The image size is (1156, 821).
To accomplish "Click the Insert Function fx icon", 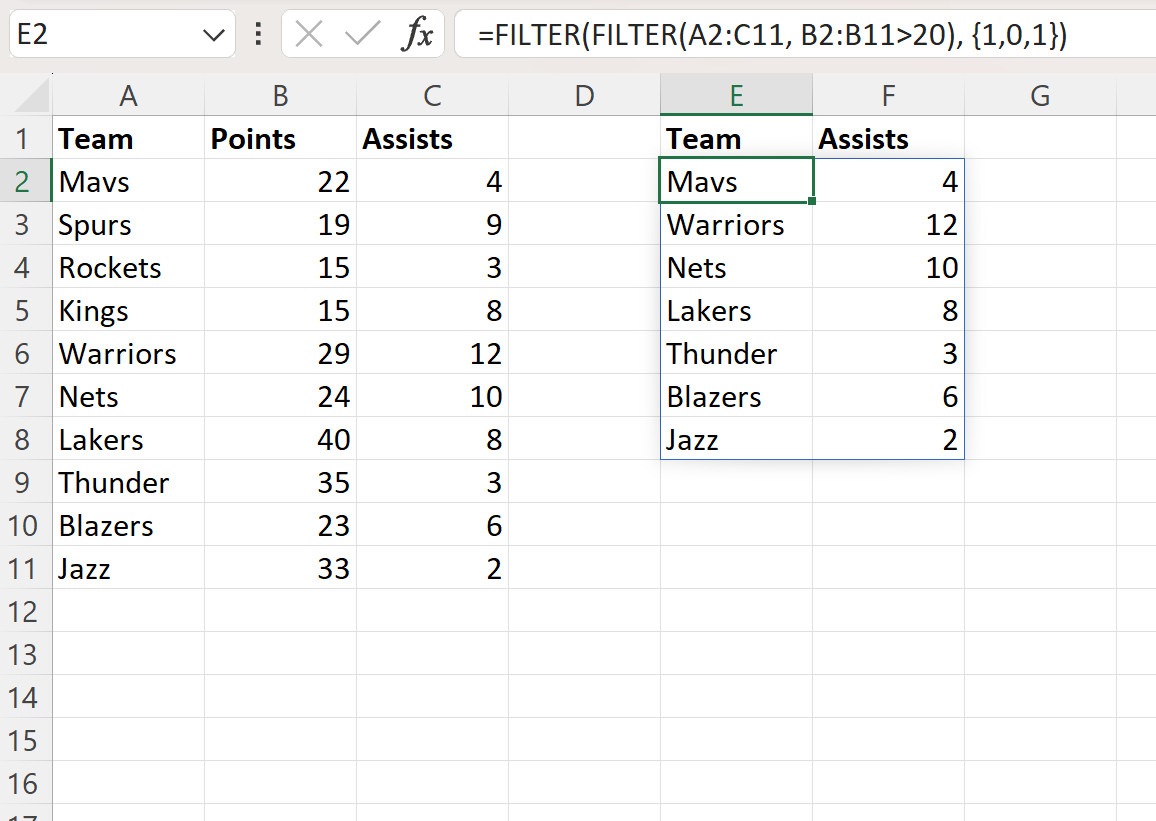I will pos(417,35).
